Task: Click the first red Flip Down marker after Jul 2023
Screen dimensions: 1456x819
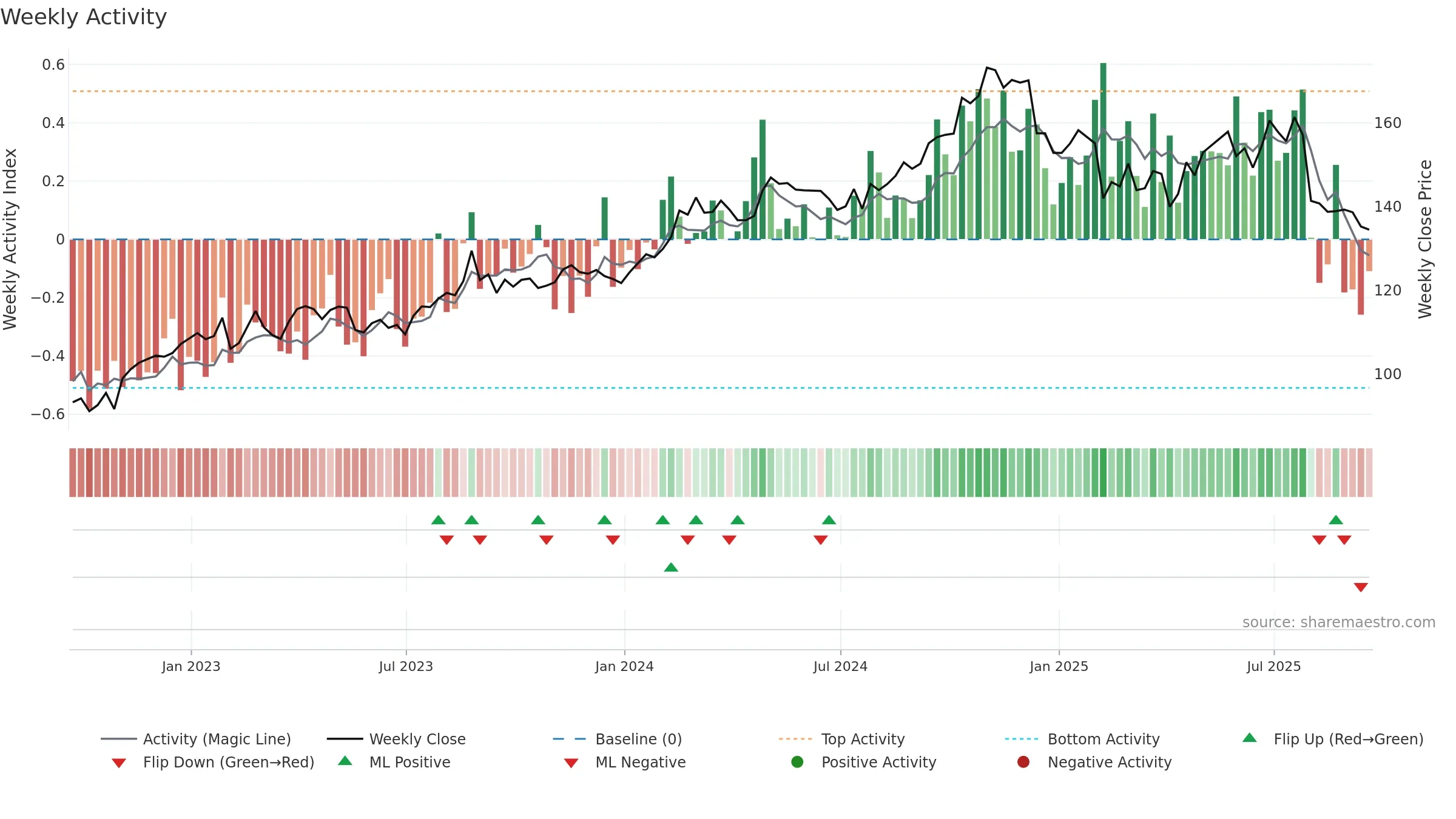Action: tap(447, 540)
